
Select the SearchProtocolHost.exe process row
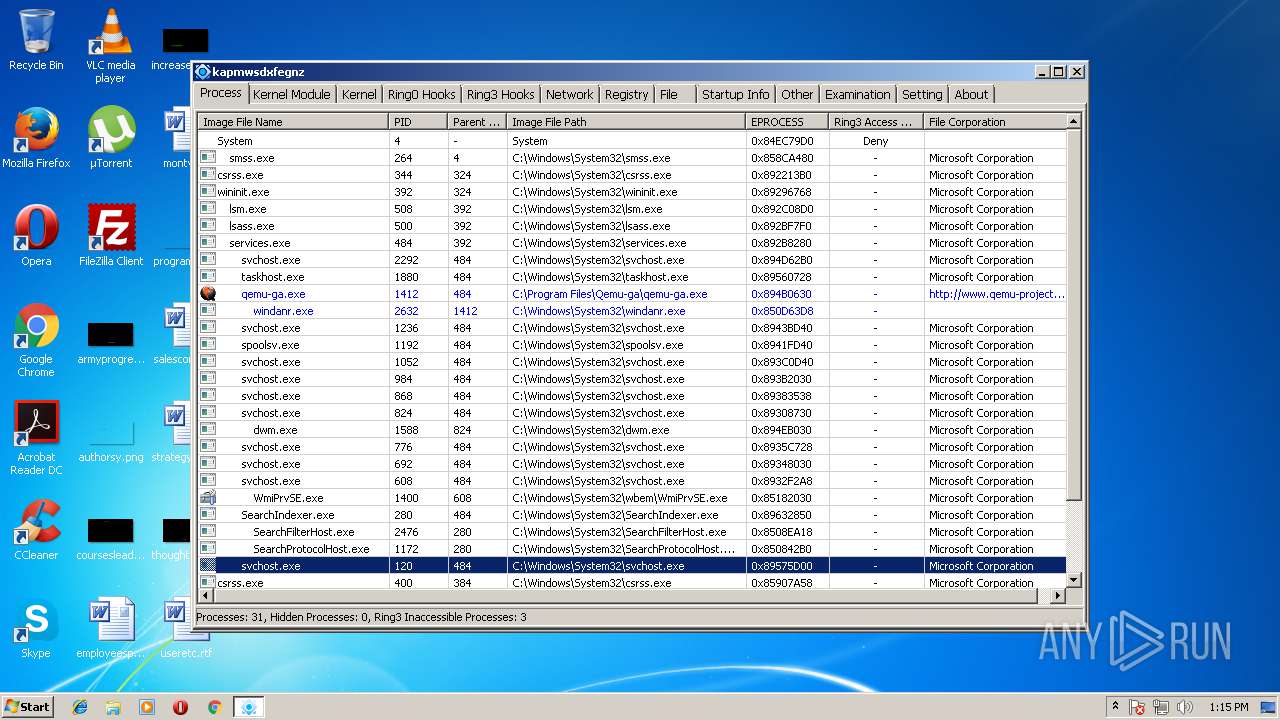632,549
